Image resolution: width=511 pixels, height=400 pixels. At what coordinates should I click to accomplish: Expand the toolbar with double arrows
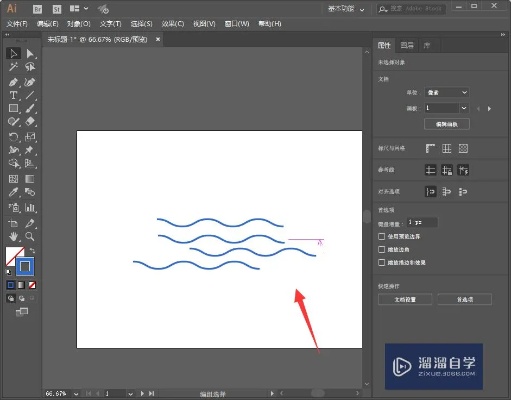(x=7, y=35)
